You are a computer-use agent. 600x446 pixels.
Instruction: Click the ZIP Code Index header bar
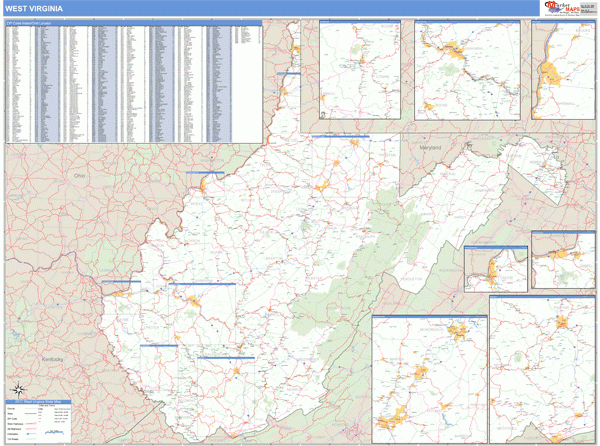click(134, 23)
